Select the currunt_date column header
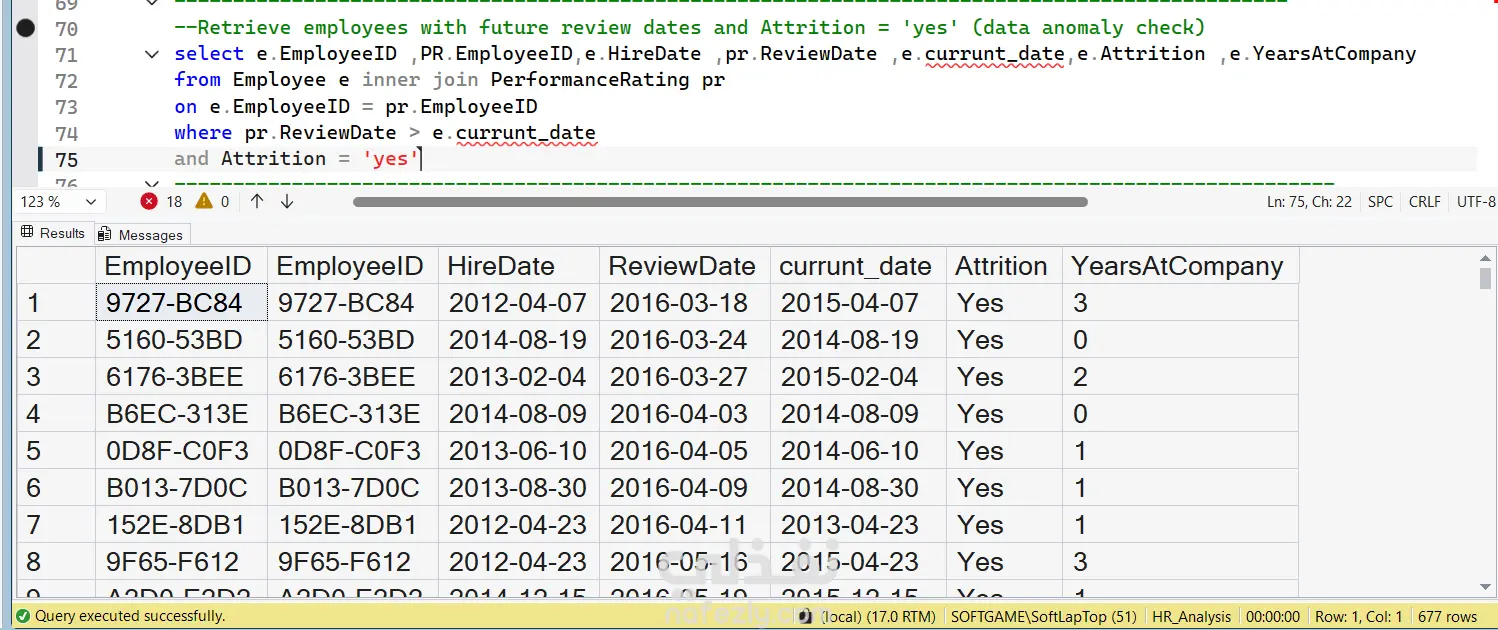Image resolution: width=1498 pixels, height=630 pixels. pos(858,266)
